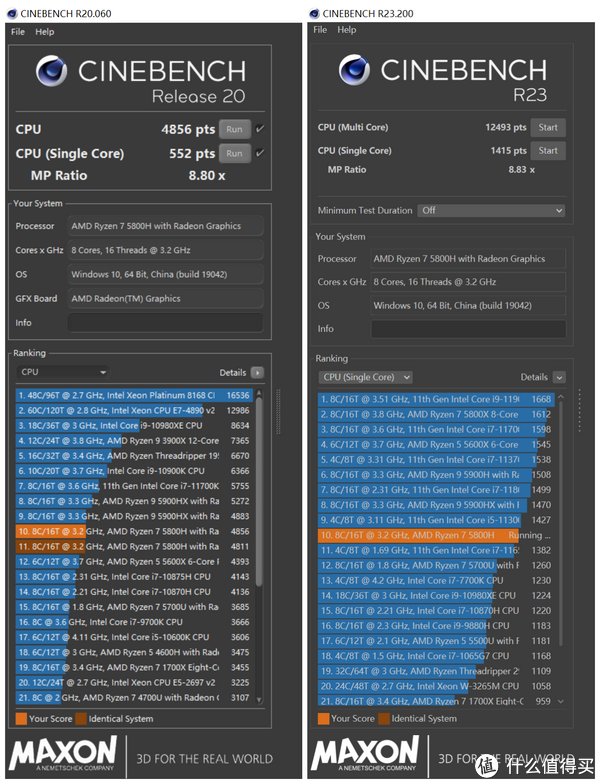Click the orange Your Score swatch in R23
Viewport: 600px width, 784px height.
[x=324, y=718]
